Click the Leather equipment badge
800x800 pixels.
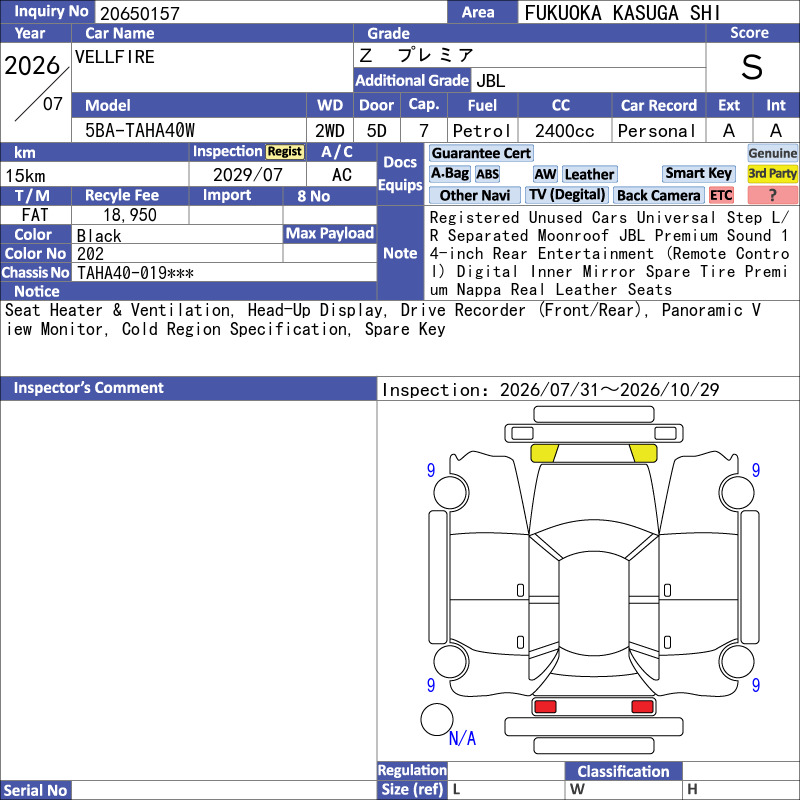589,174
